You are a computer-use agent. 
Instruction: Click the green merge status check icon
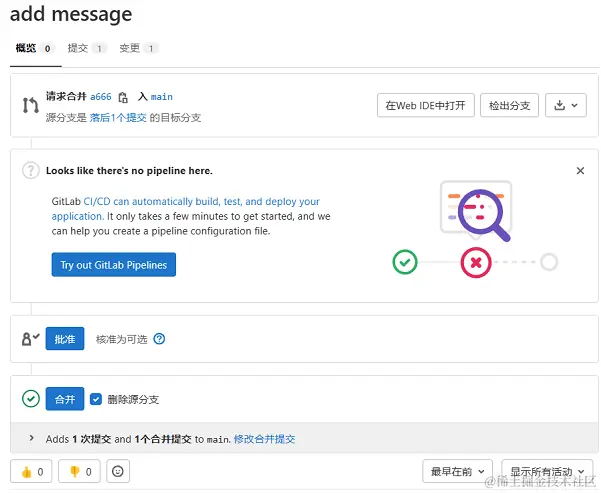pos(31,399)
